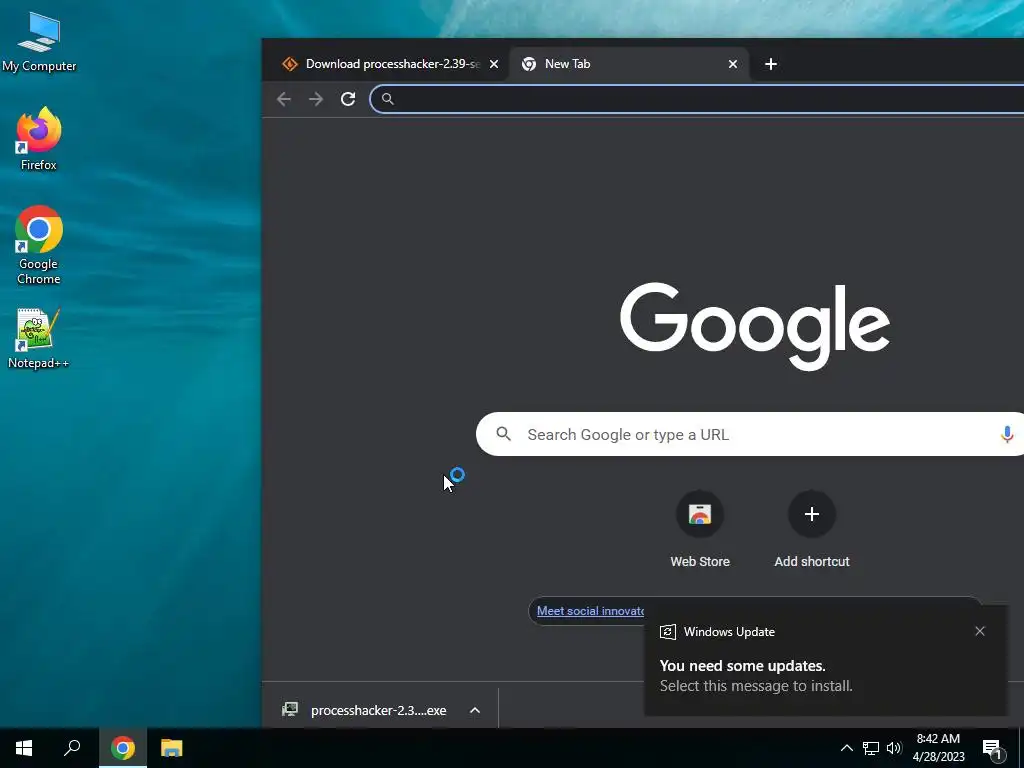Select the Notepad++ desktop shortcut

pos(38,339)
